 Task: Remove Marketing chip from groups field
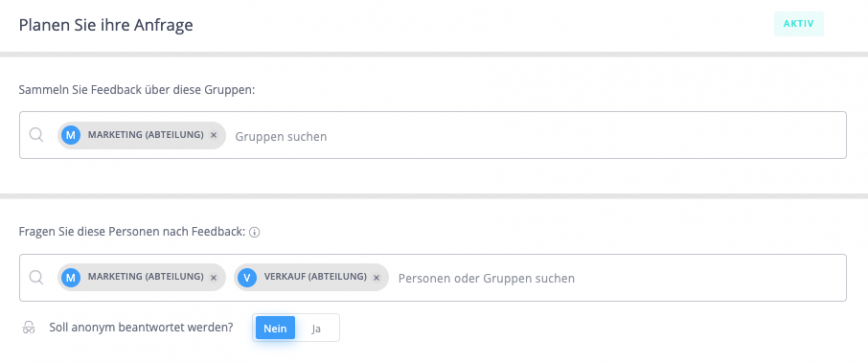[214, 136]
